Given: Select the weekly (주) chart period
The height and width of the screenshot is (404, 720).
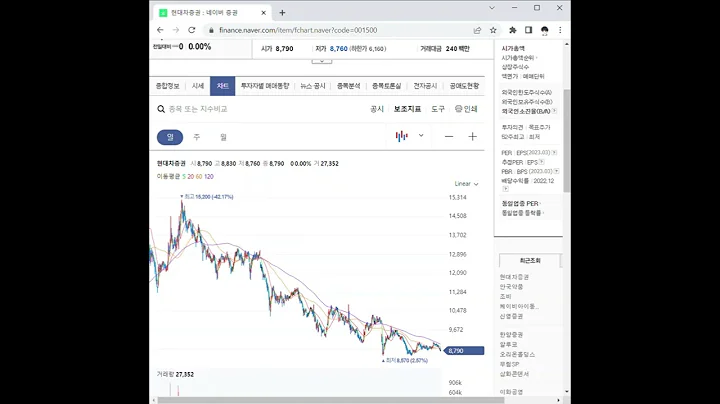Looking at the screenshot, I should tap(197, 137).
